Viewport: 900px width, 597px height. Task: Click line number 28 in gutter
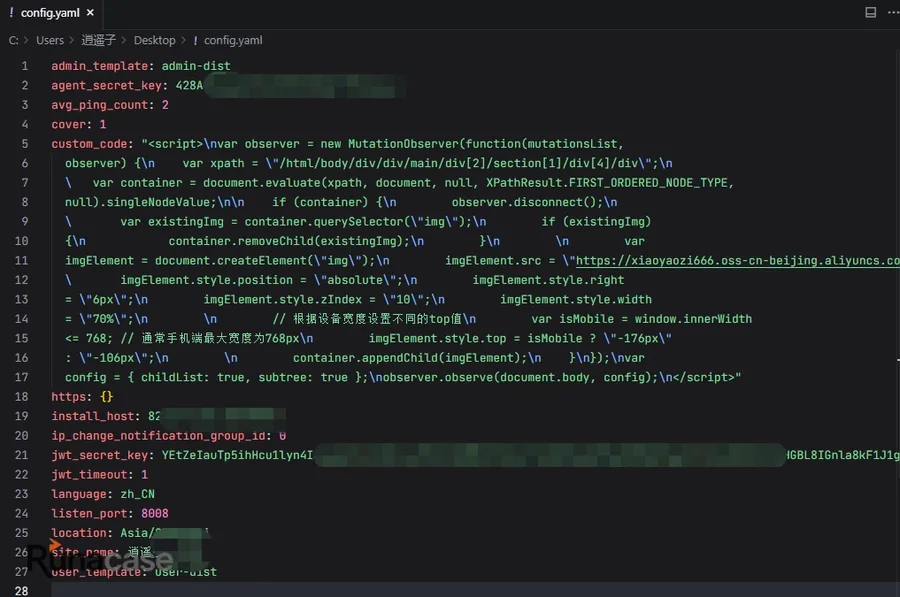21,591
